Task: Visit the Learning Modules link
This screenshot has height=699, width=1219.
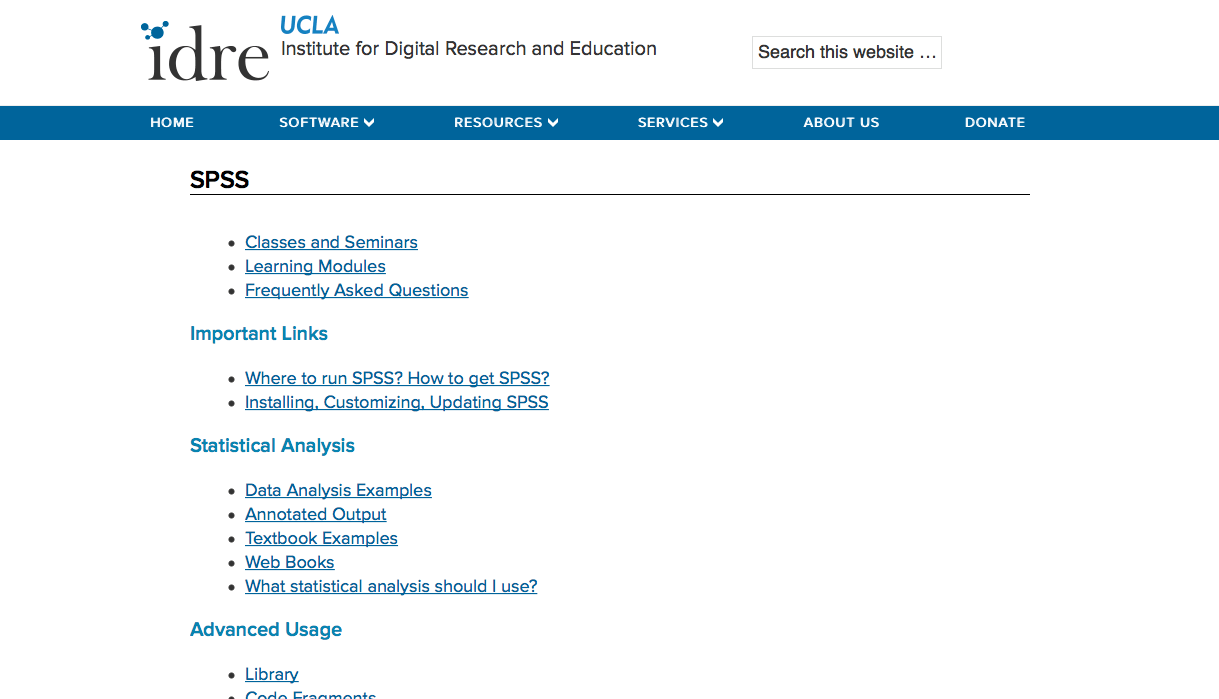Action: 315,266
